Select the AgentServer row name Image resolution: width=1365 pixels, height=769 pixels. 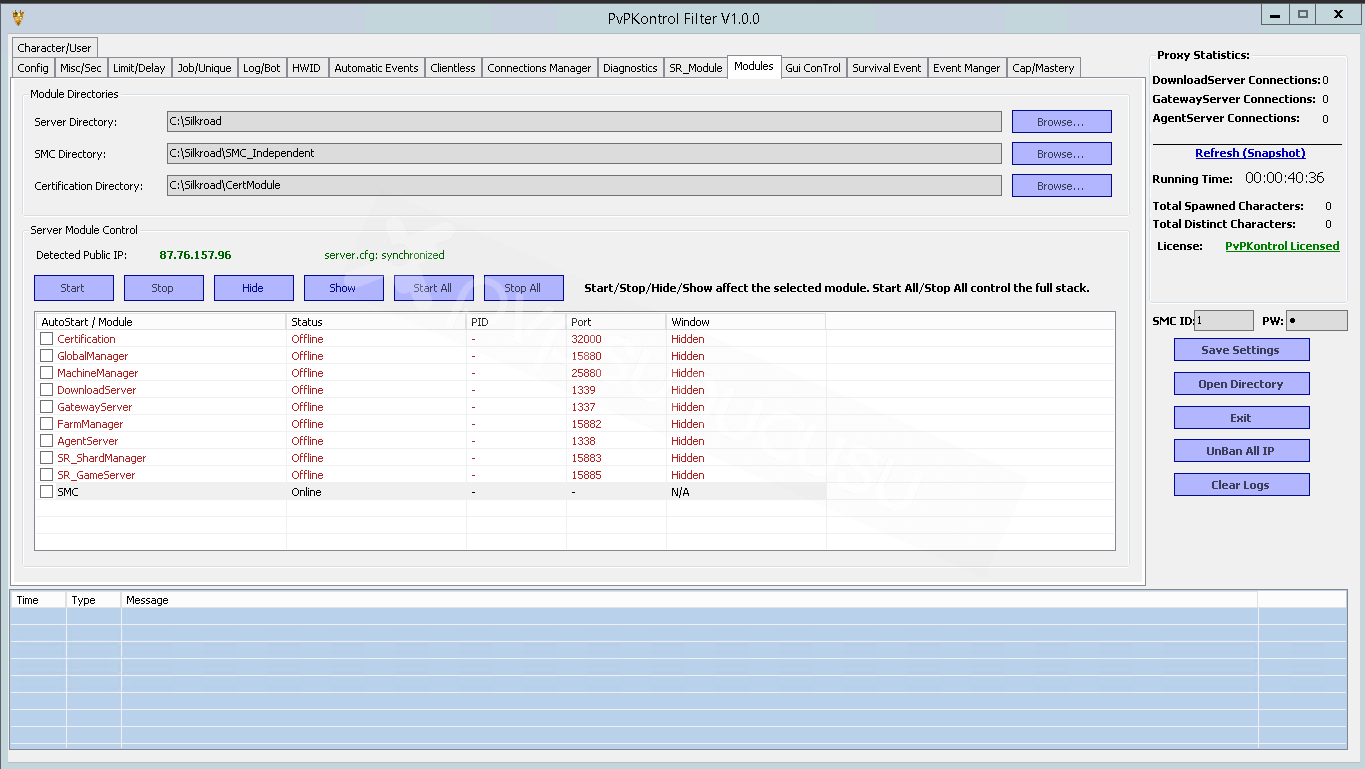pos(88,441)
